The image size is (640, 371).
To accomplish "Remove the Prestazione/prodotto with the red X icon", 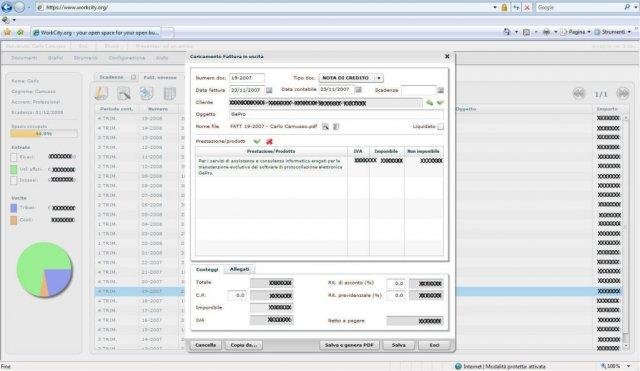I will click(269, 142).
